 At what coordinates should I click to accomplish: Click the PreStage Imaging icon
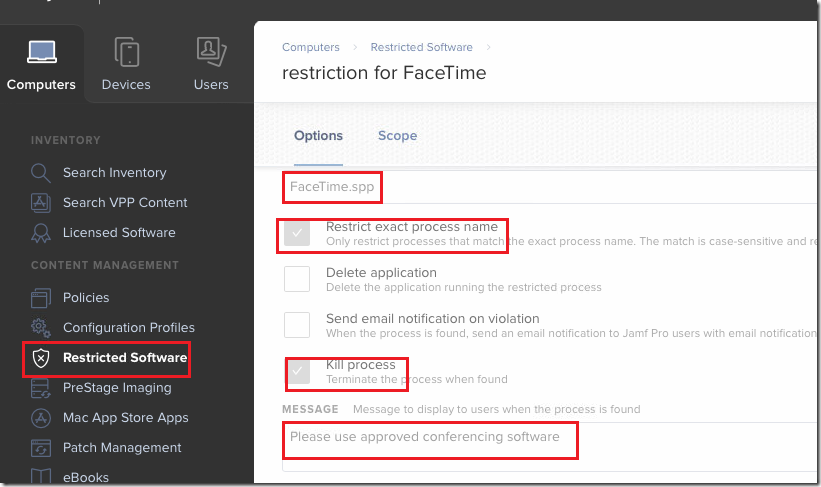point(40,388)
